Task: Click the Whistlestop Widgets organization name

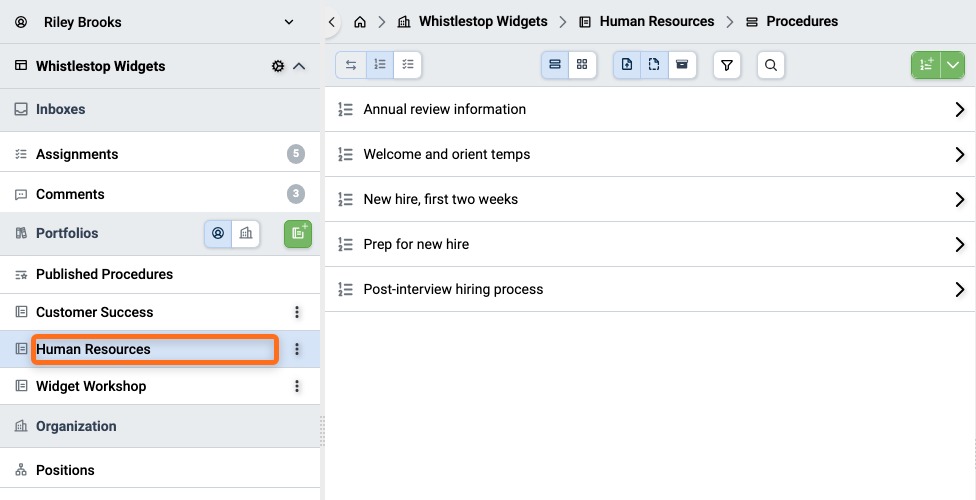Action: tap(101, 66)
